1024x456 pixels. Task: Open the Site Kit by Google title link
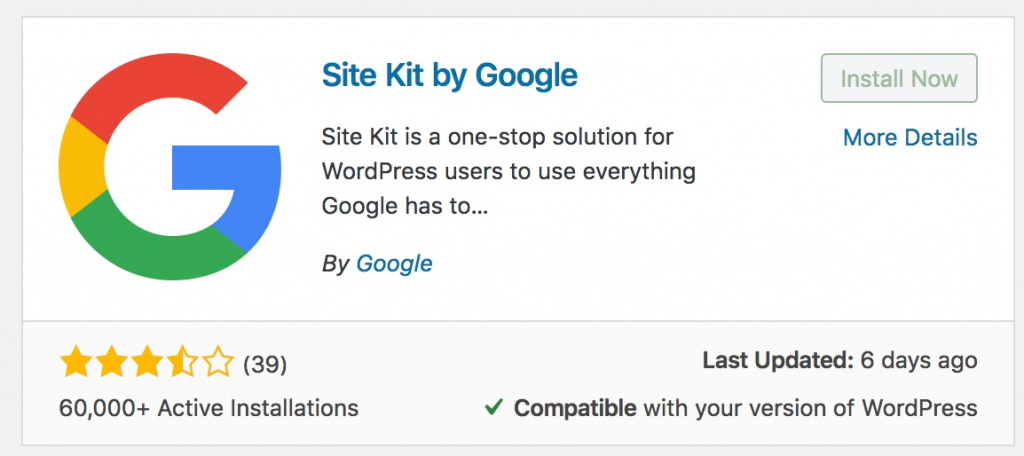pyautogui.click(x=450, y=76)
